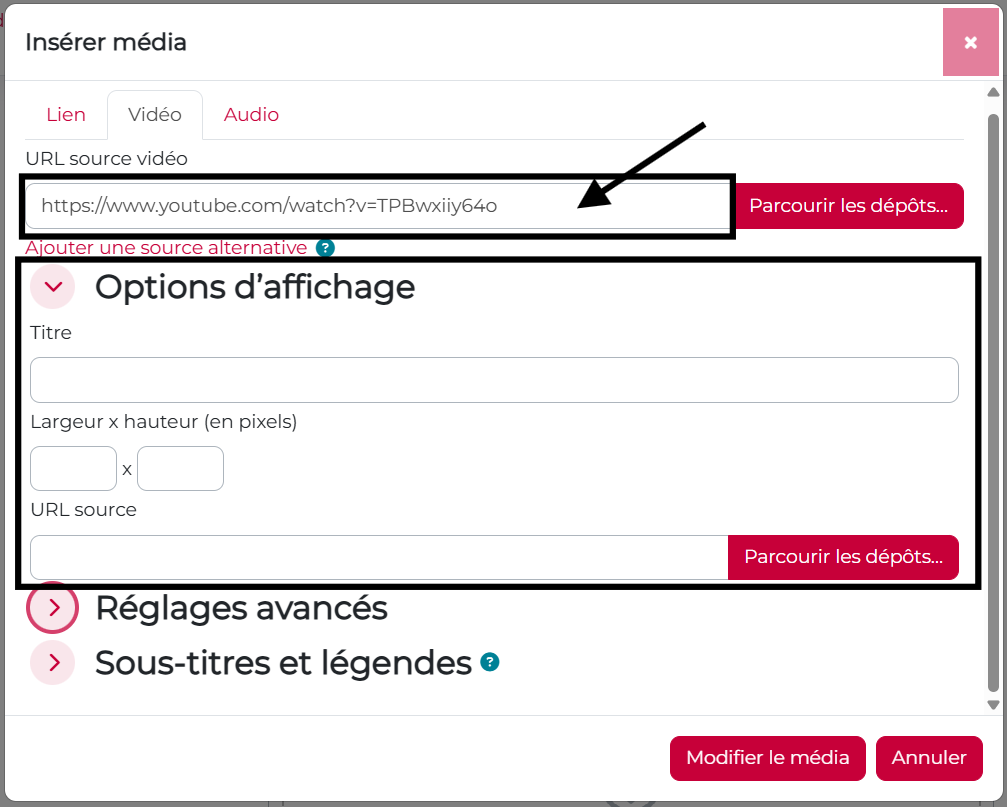Screen dimensions: 1007x807
Task: Focus the URL source vidéo field
Action: (x=379, y=206)
